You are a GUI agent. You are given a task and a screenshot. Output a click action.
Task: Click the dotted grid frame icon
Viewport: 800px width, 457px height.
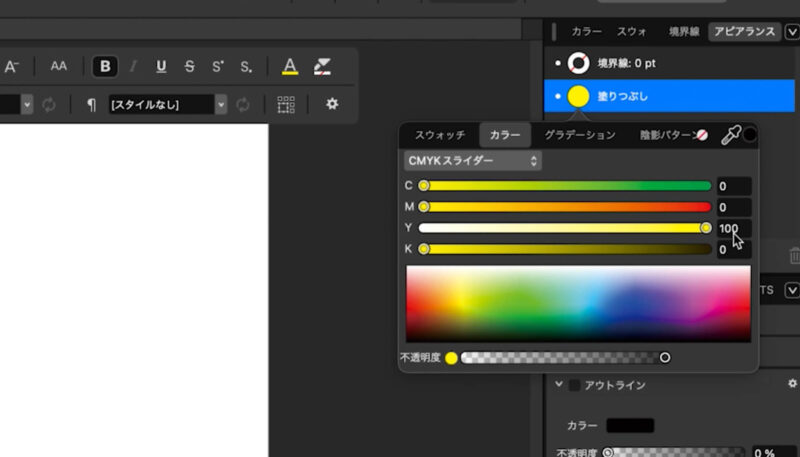(x=286, y=105)
